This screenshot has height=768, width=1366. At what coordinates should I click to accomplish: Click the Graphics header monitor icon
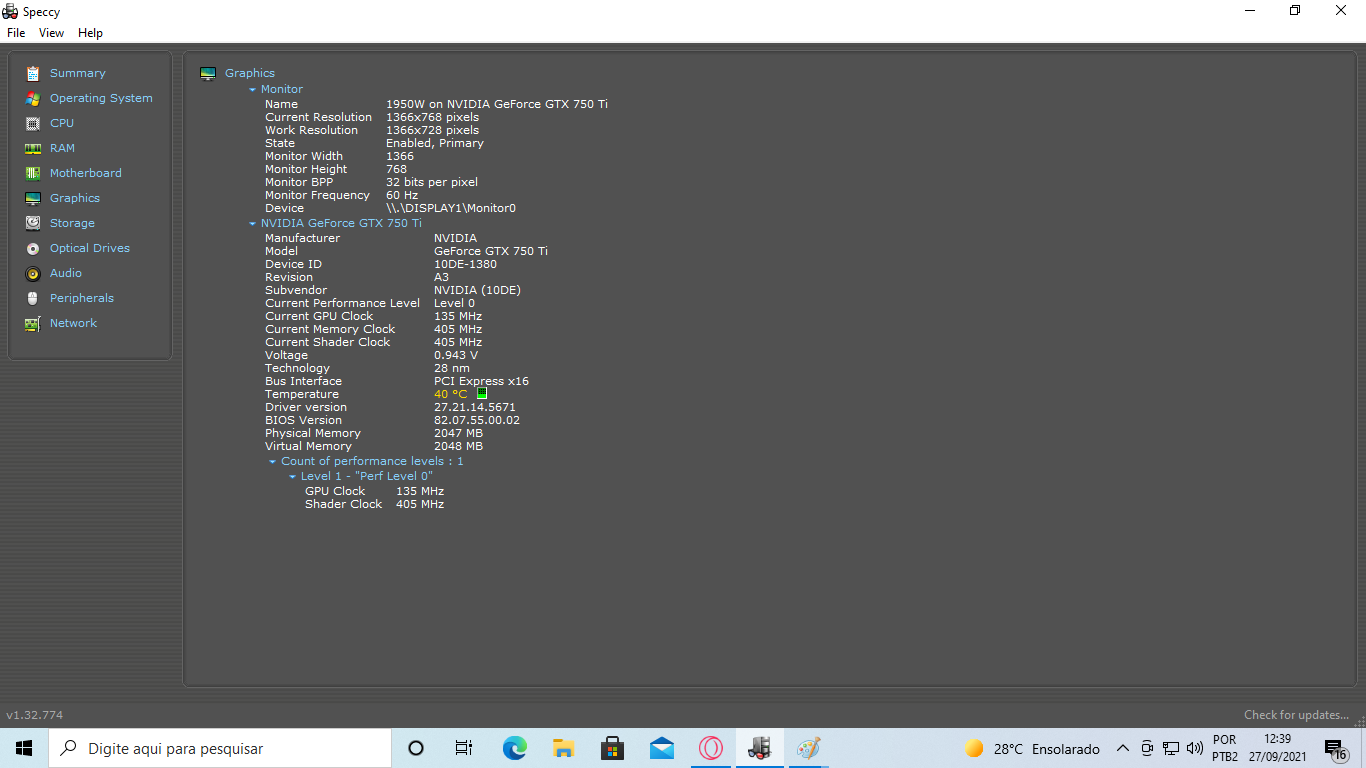click(x=208, y=73)
